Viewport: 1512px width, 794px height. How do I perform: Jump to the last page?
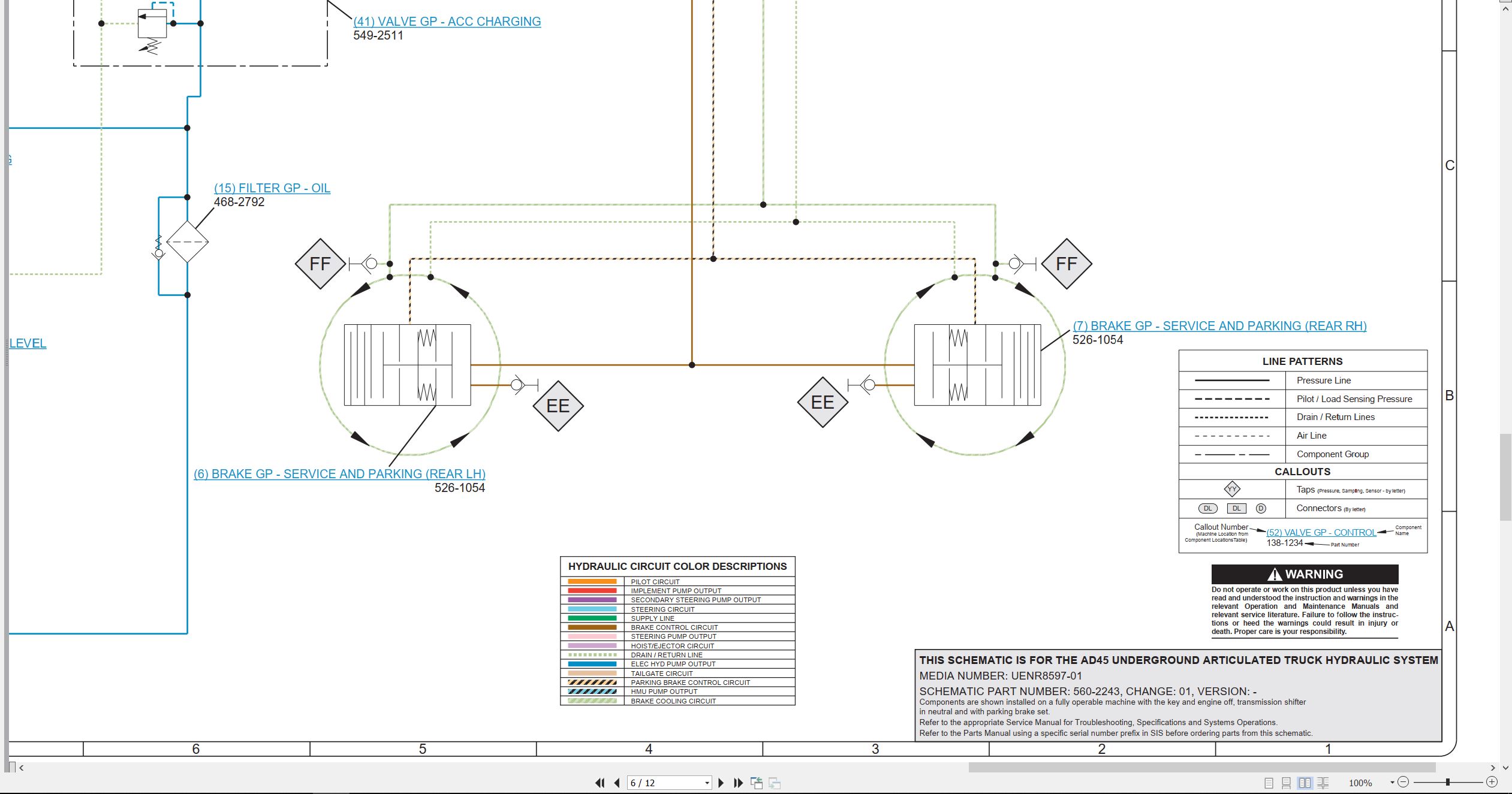[x=739, y=783]
